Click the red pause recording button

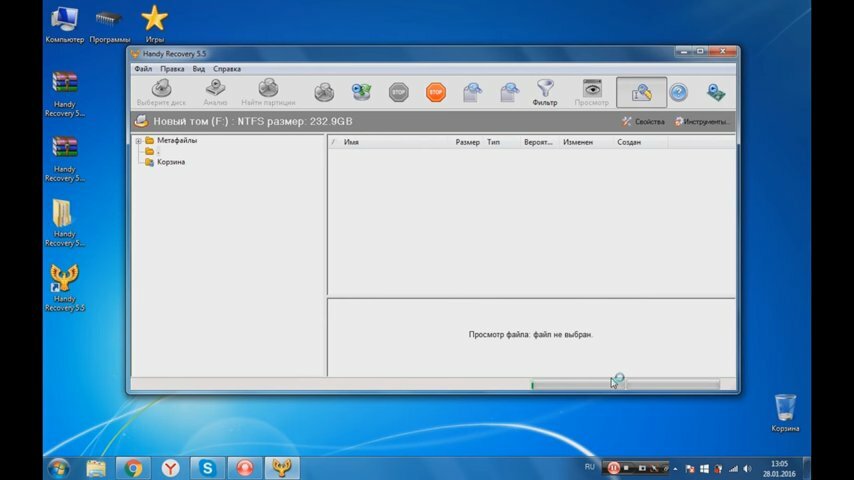coord(613,468)
